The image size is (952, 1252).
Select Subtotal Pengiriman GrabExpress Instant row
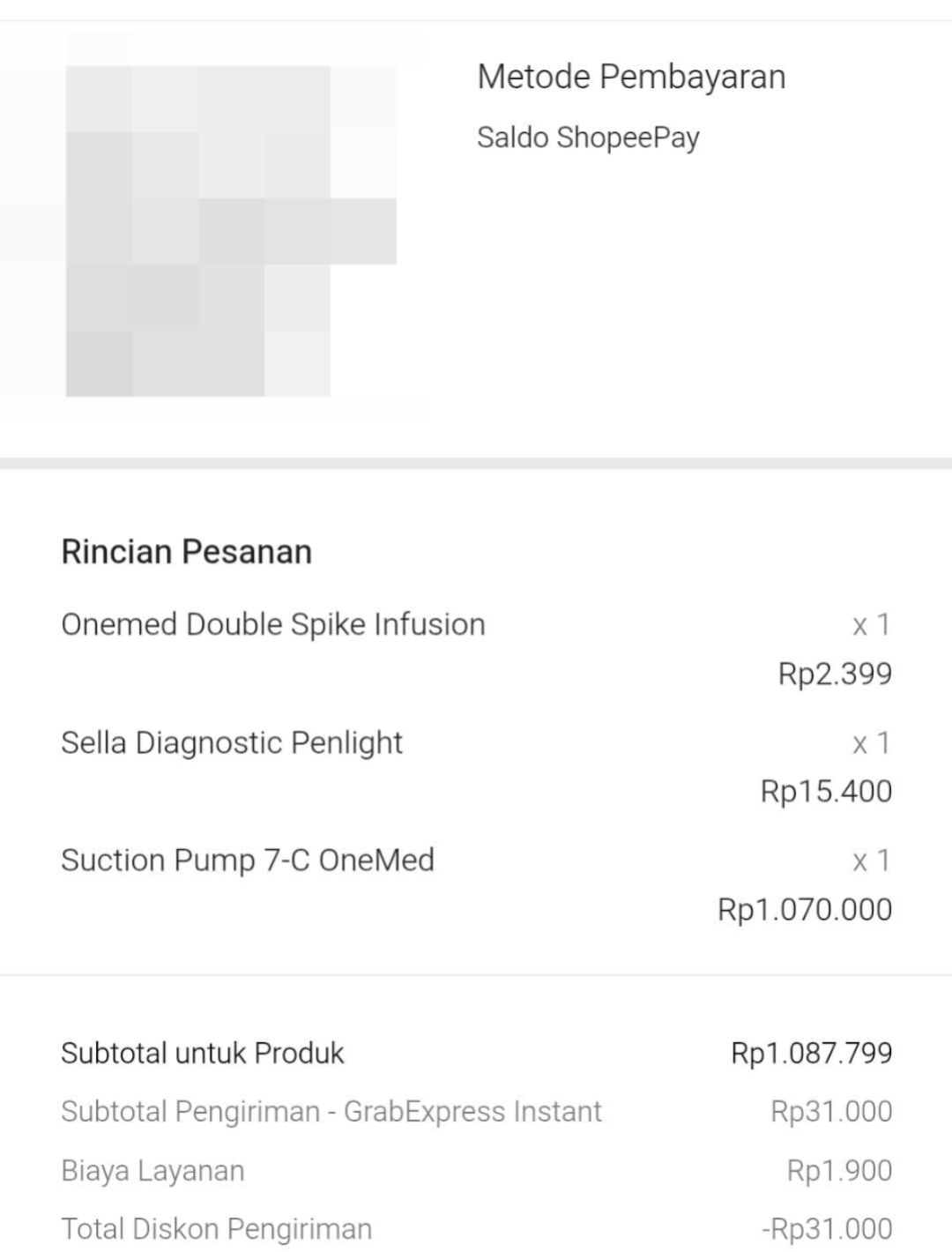point(477,1112)
